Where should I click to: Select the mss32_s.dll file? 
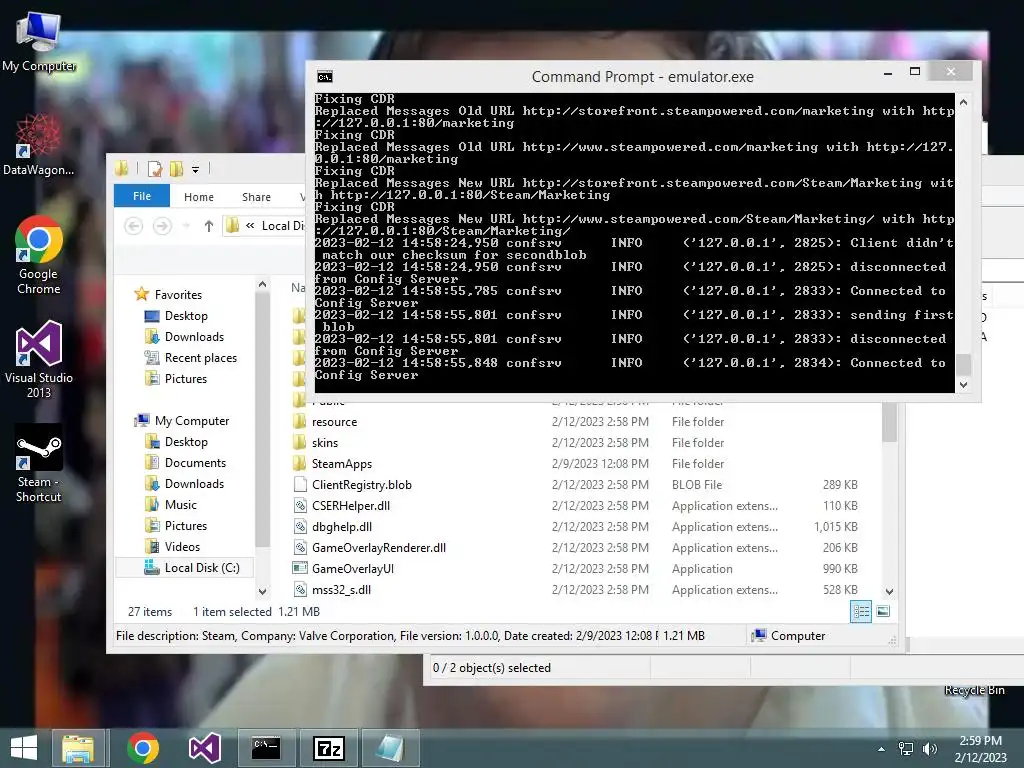coord(341,589)
